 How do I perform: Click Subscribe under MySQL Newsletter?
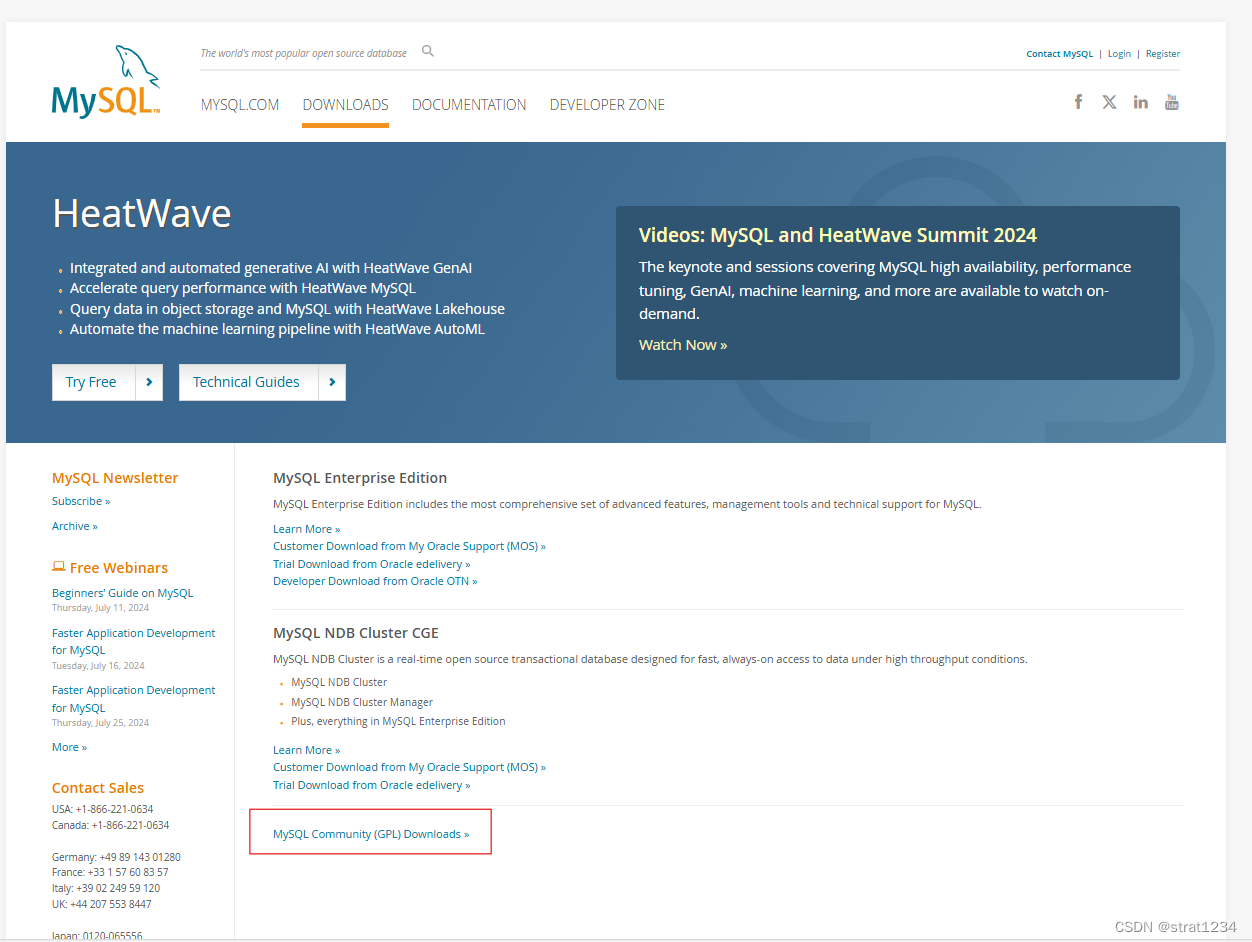click(81, 501)
